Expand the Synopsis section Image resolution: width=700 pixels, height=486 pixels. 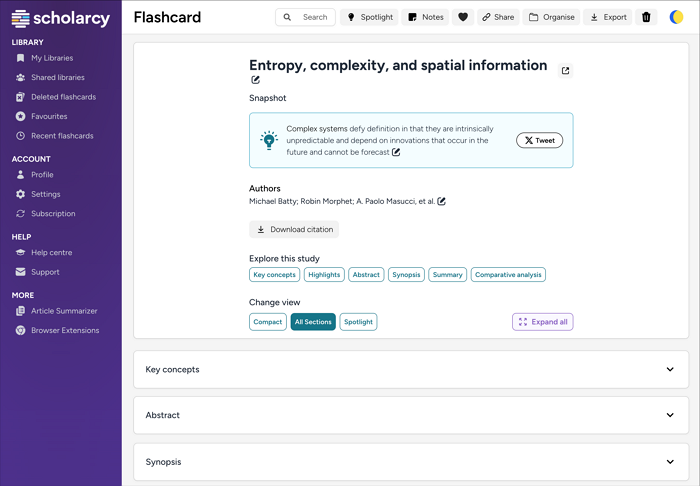[x=410, y=462]
